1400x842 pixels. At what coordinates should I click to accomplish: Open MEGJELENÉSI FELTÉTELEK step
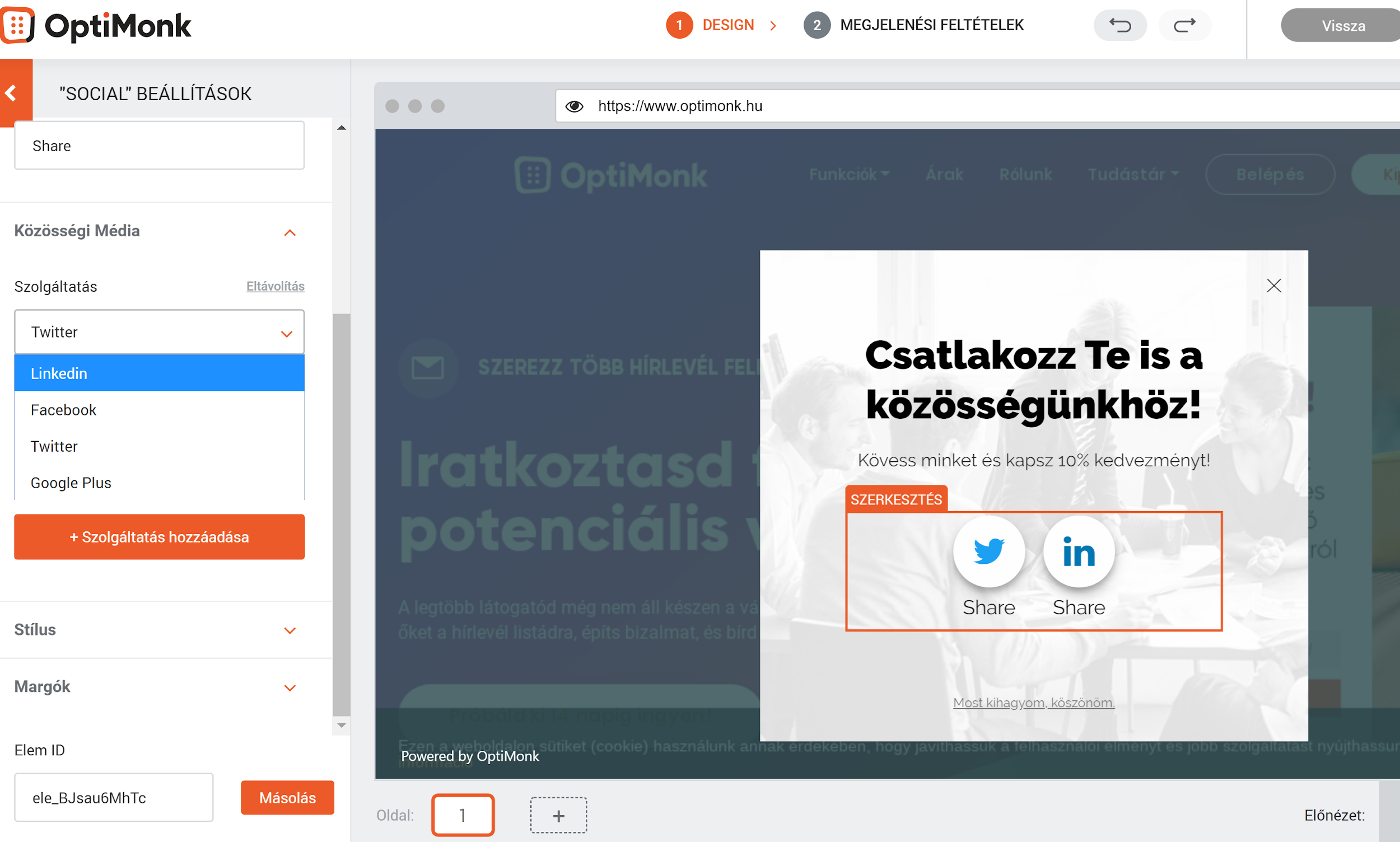[931, 25]
